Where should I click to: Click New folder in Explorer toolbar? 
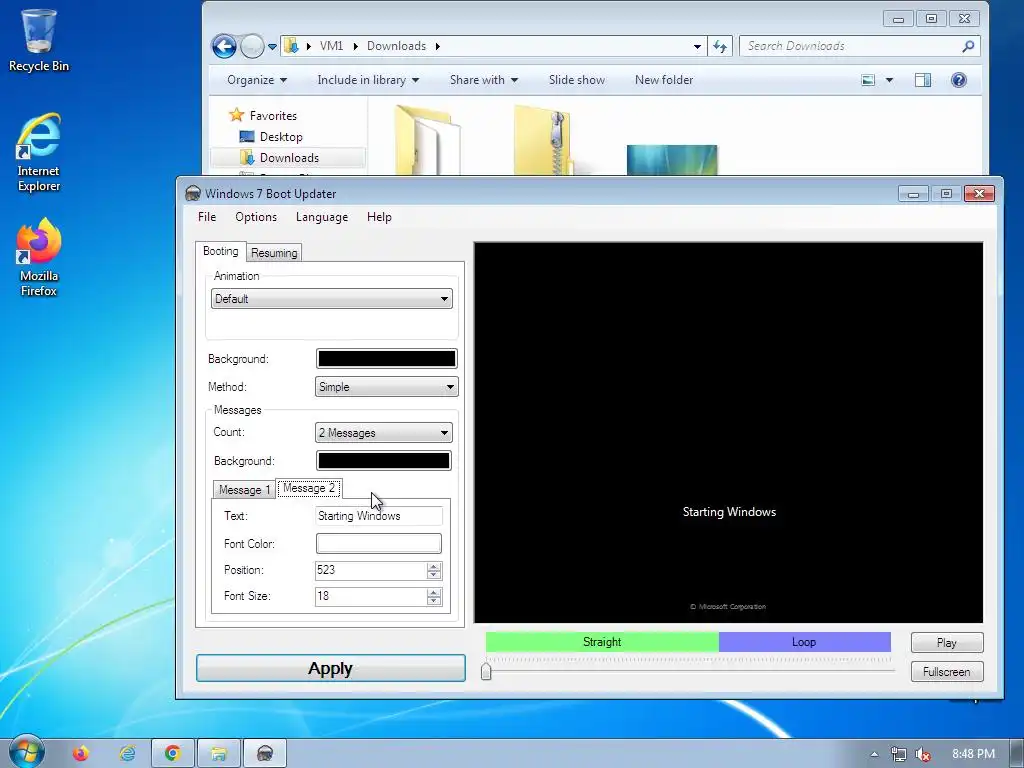coord(664,80)
